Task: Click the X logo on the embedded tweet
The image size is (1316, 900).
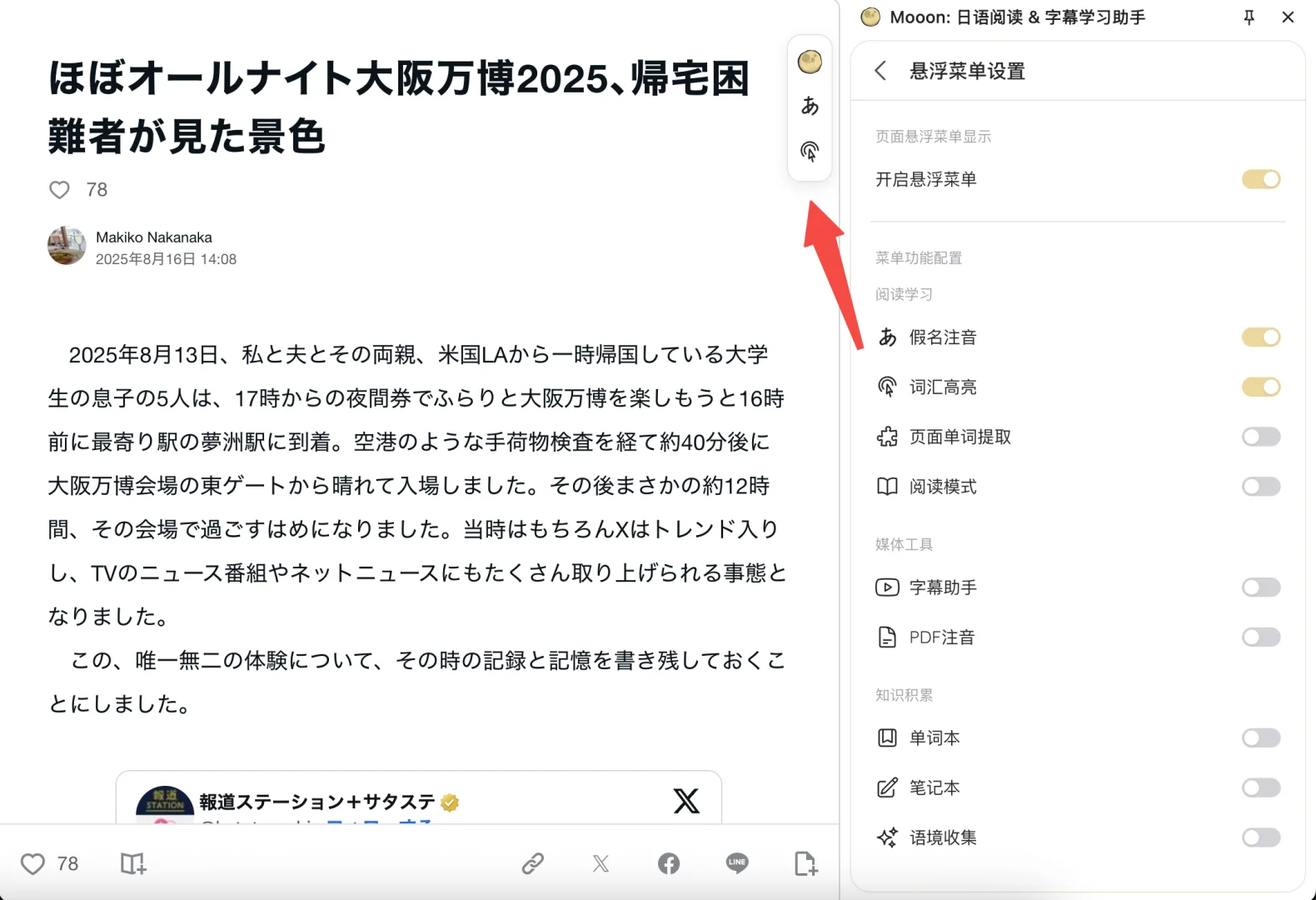Action: [x=686, y=801]
